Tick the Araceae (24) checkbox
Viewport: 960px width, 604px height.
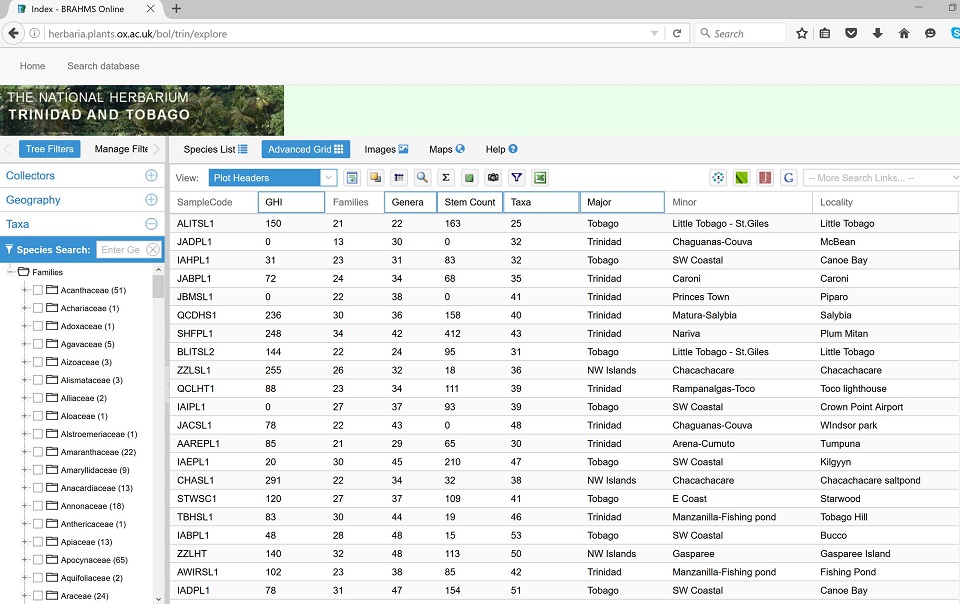pyautogui.click(x=38, y=595)
